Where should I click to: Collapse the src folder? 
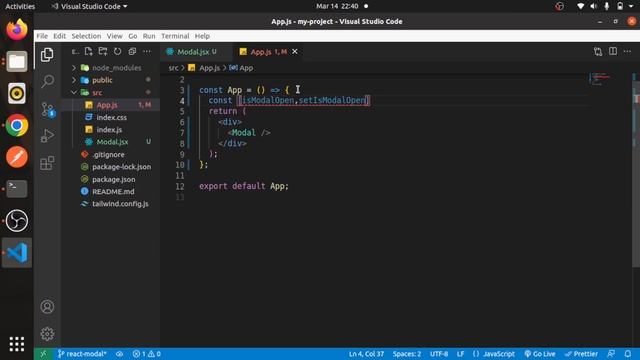(74, 93)
